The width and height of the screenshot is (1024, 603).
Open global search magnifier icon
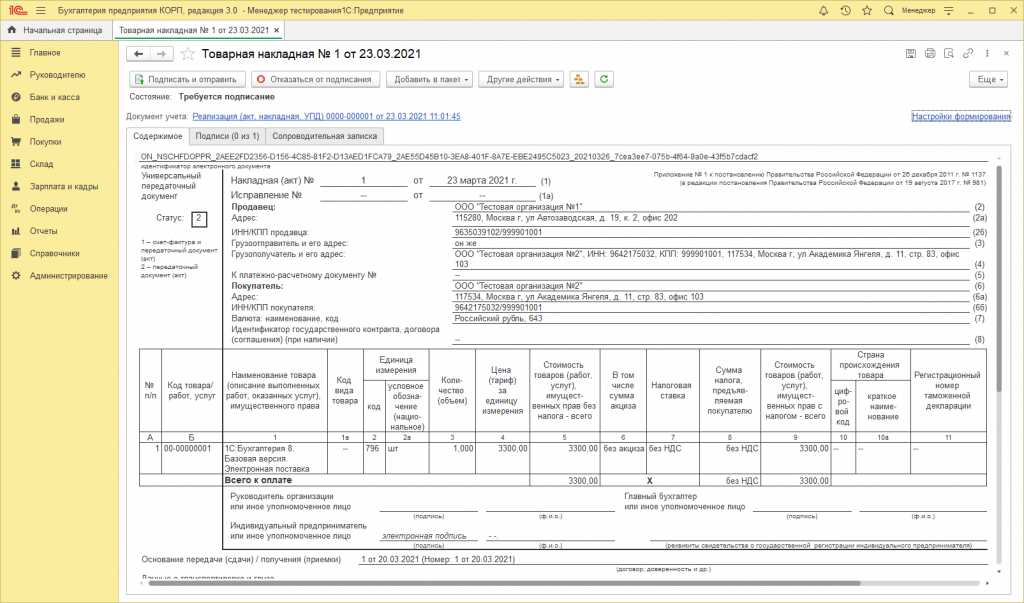pos(888,10)
